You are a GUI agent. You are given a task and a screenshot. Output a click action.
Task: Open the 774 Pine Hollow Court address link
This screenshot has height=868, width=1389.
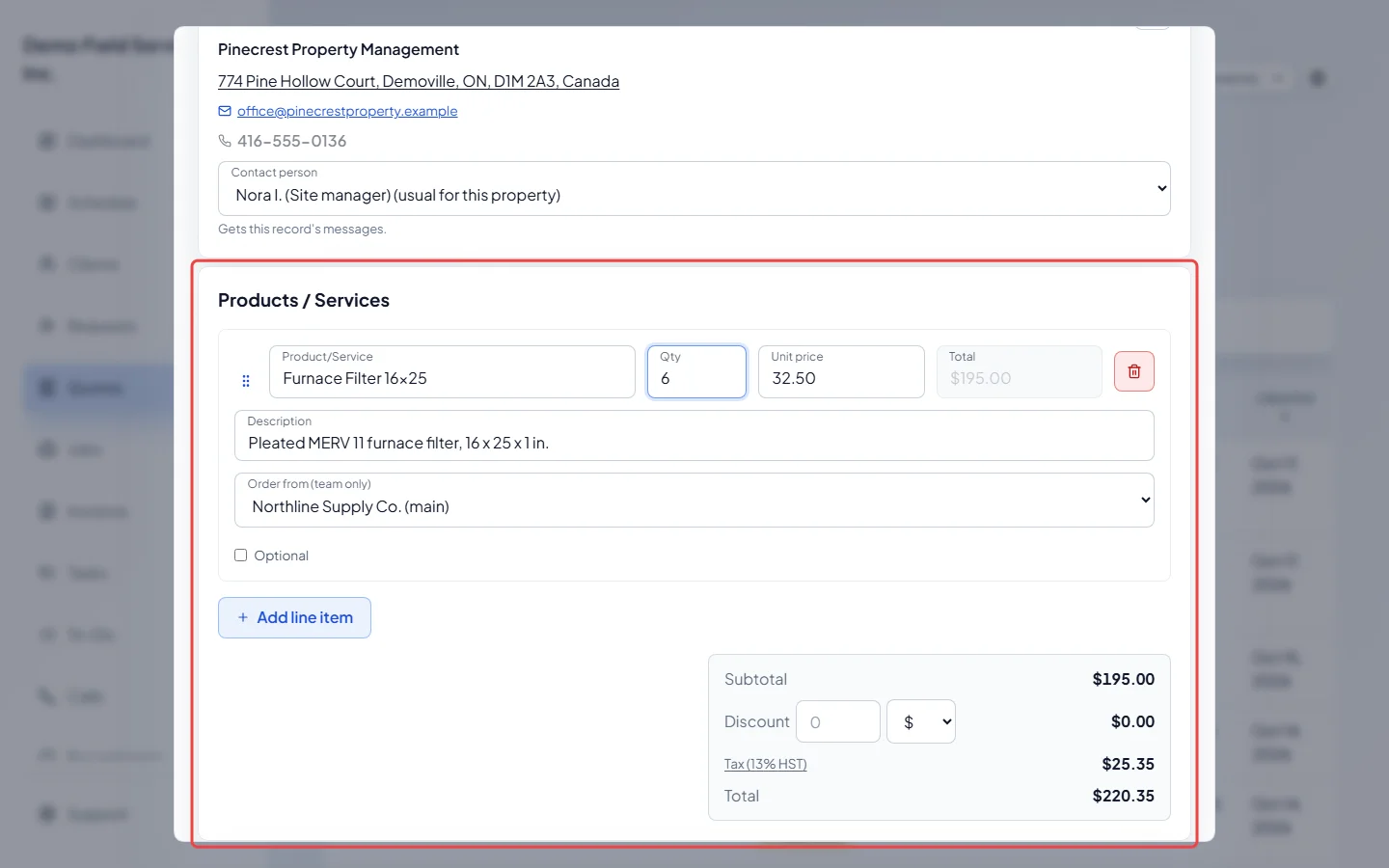tap(419, 81)
